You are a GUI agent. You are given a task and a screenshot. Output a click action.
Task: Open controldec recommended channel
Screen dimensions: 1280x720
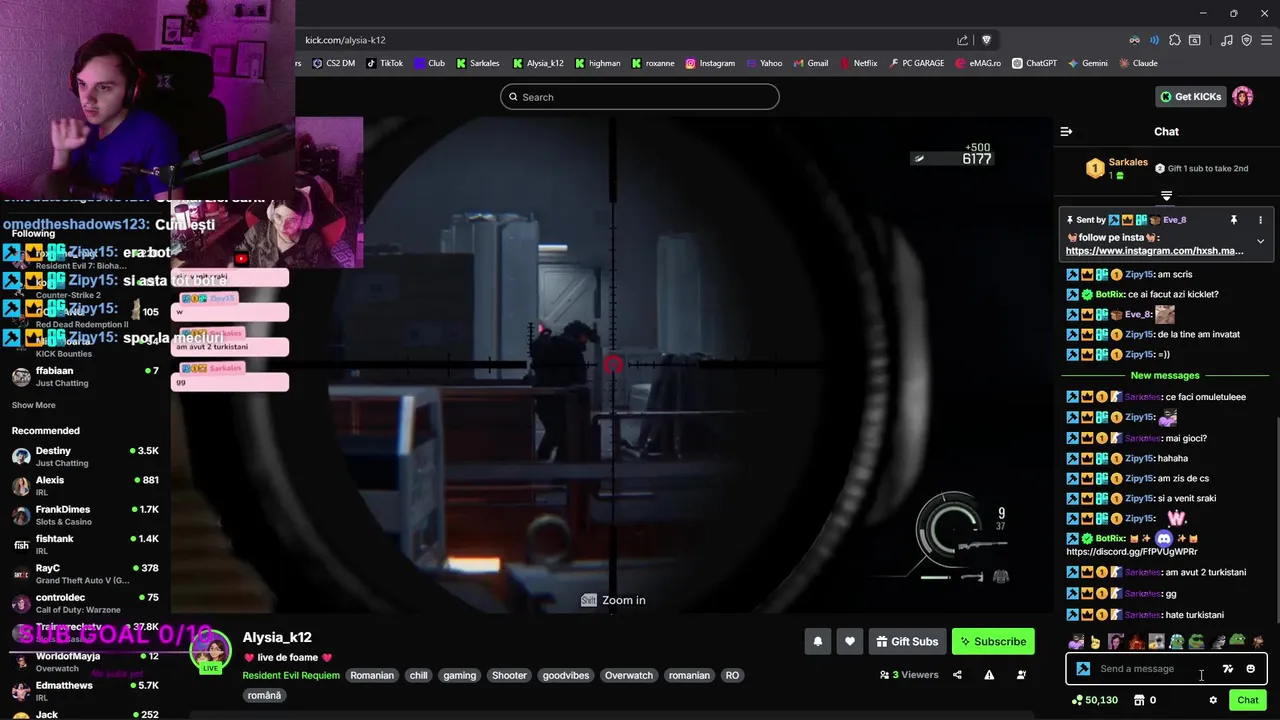(x=84, y=603)
